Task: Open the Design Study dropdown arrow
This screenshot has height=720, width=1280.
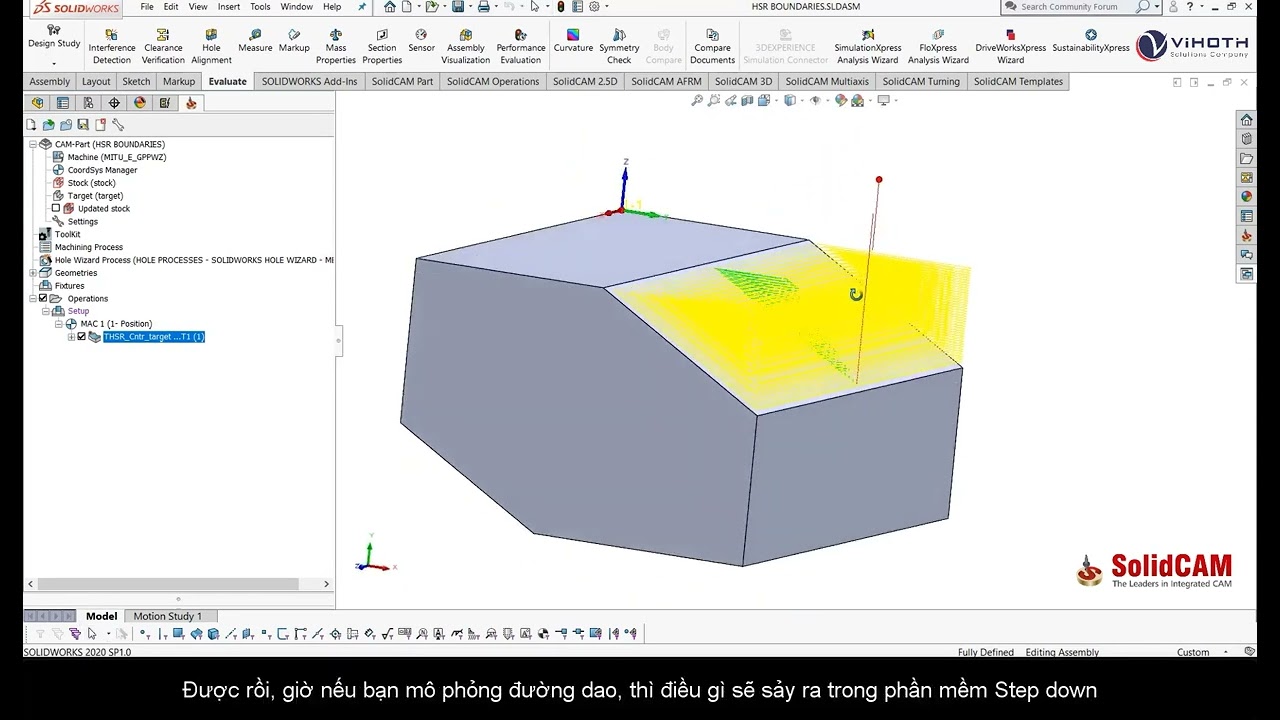Action: pos(54,62)
